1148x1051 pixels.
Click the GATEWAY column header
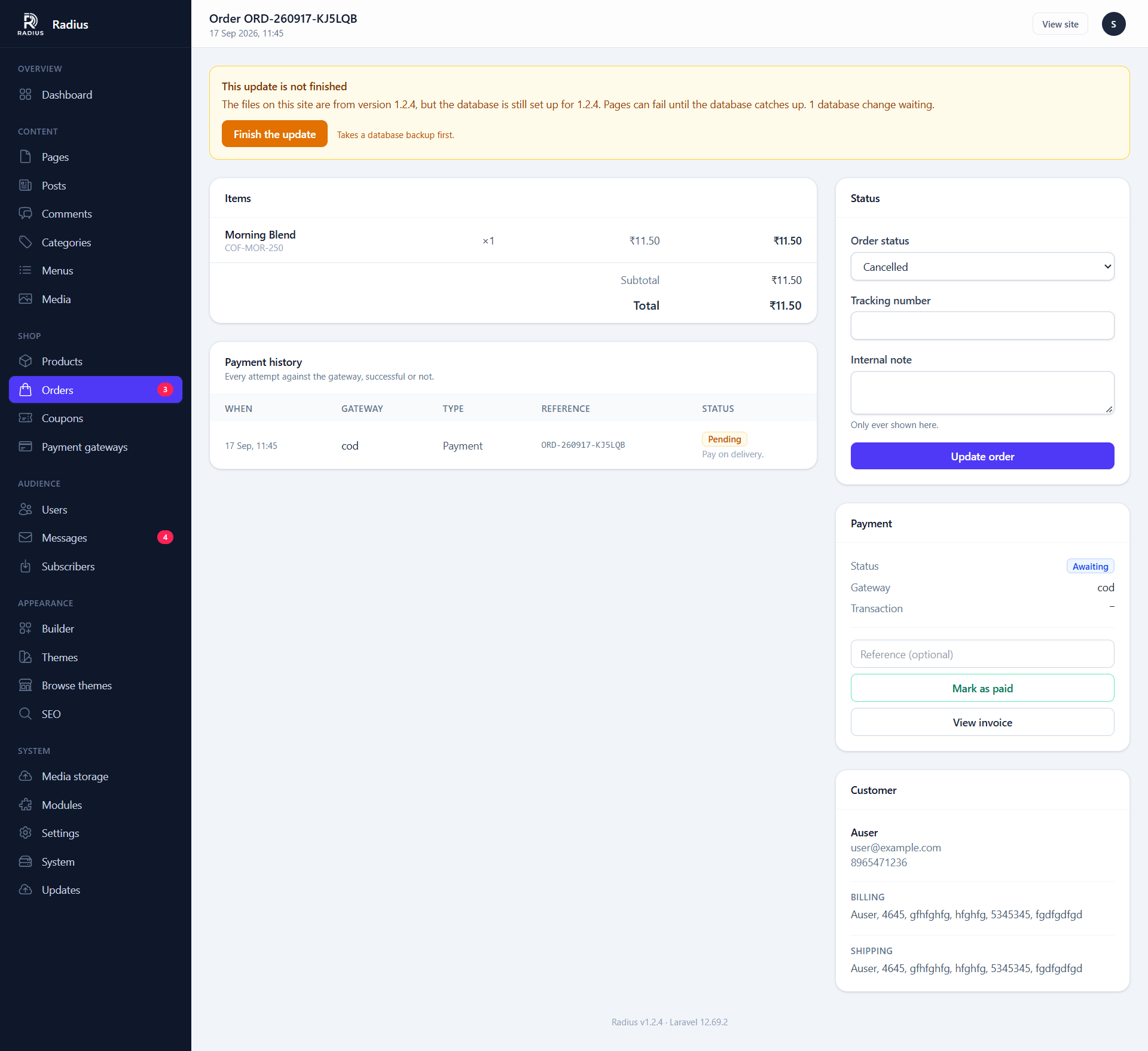pyautogui.click(x=362, y=409)
